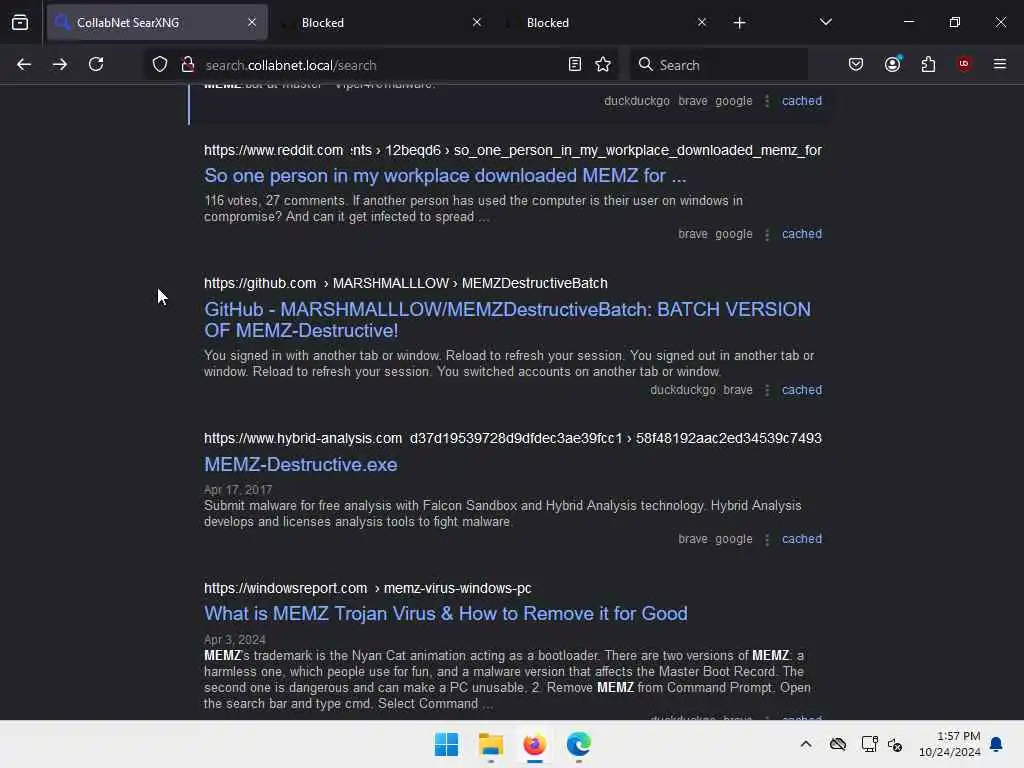Viewport: 1024px width, 768px height.
Task: Switch to second Blocked tab
Action: [x=607, y=22]
